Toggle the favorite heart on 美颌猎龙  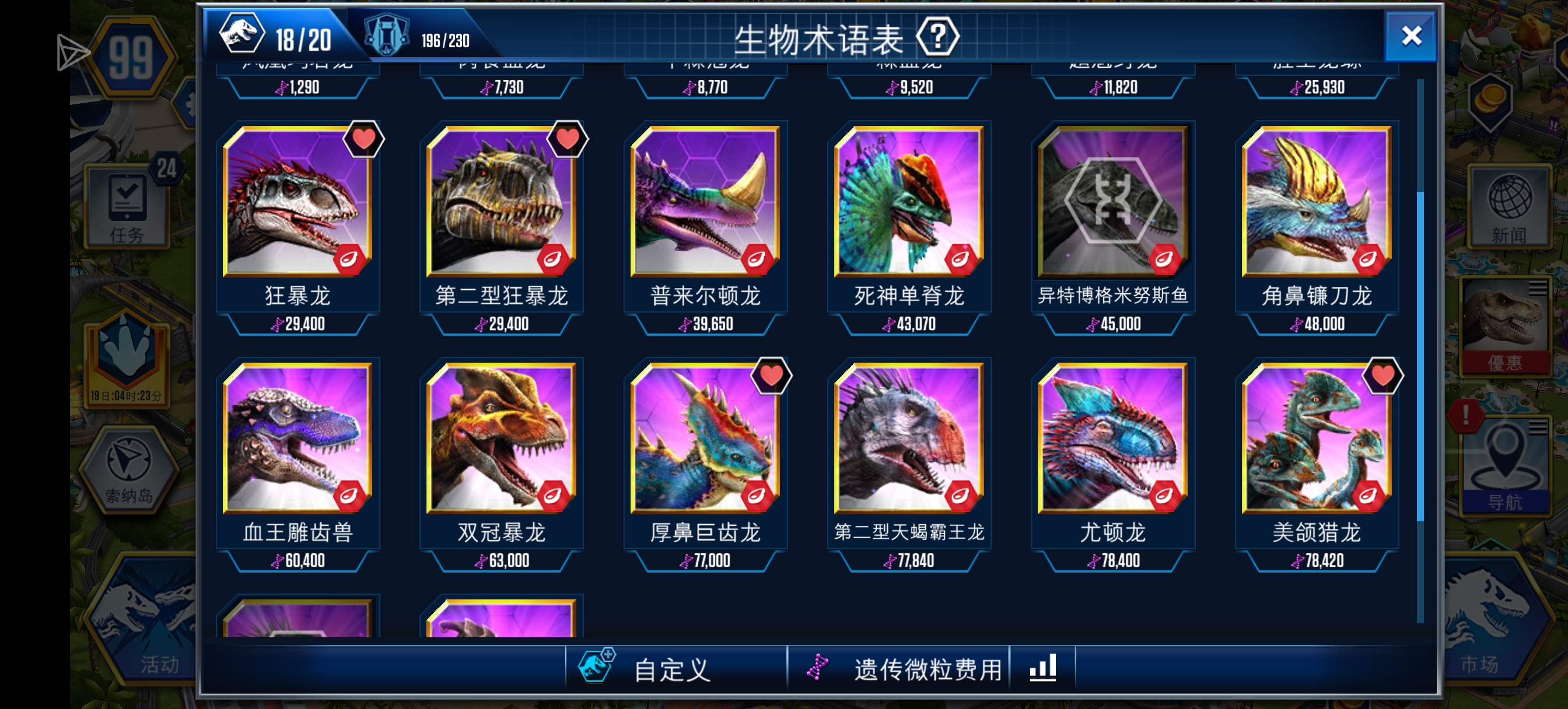(1382, 375)
